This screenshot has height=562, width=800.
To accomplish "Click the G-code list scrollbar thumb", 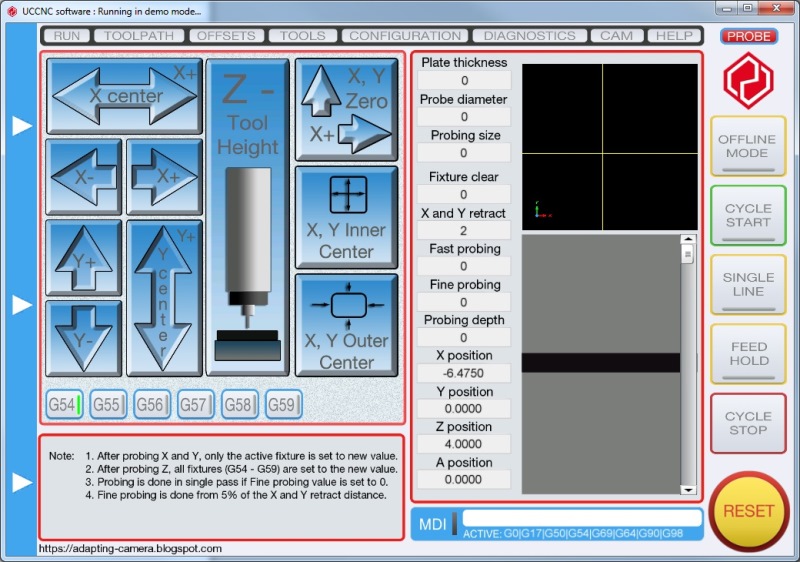I will pos(688,253).
